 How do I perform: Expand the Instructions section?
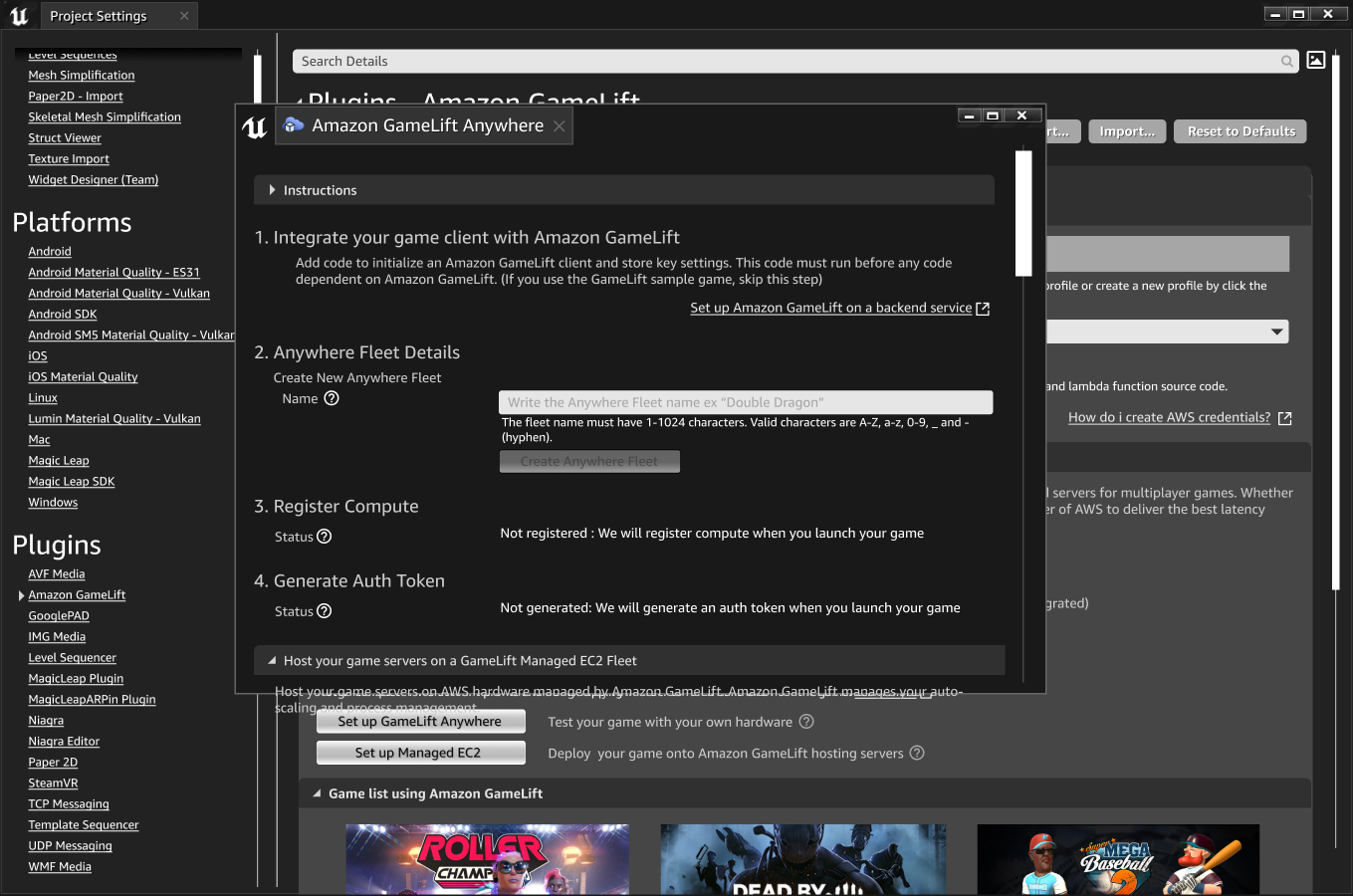(272, 190)
